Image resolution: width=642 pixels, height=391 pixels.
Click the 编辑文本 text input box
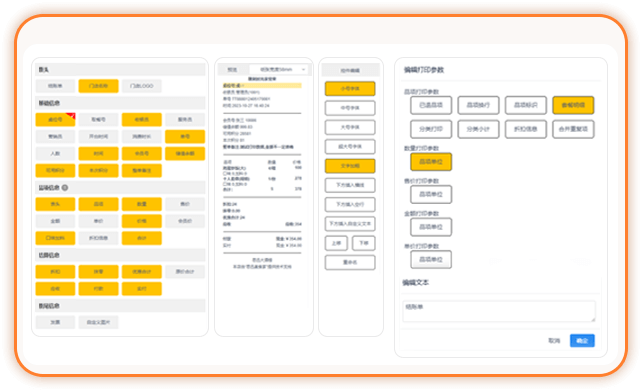[x=499, y=312]
